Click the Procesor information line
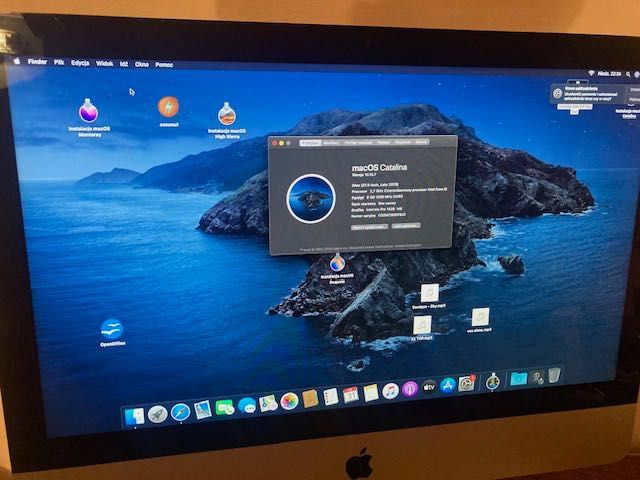Viewport: 640px width, 480px height. point(399,190)
